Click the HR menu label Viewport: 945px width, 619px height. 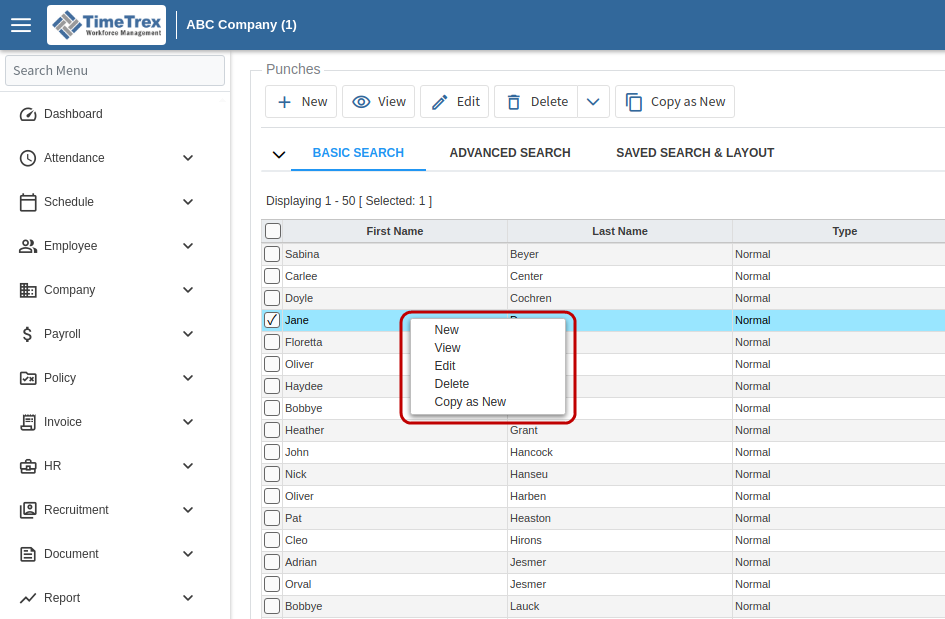click(x=52, y=466)
